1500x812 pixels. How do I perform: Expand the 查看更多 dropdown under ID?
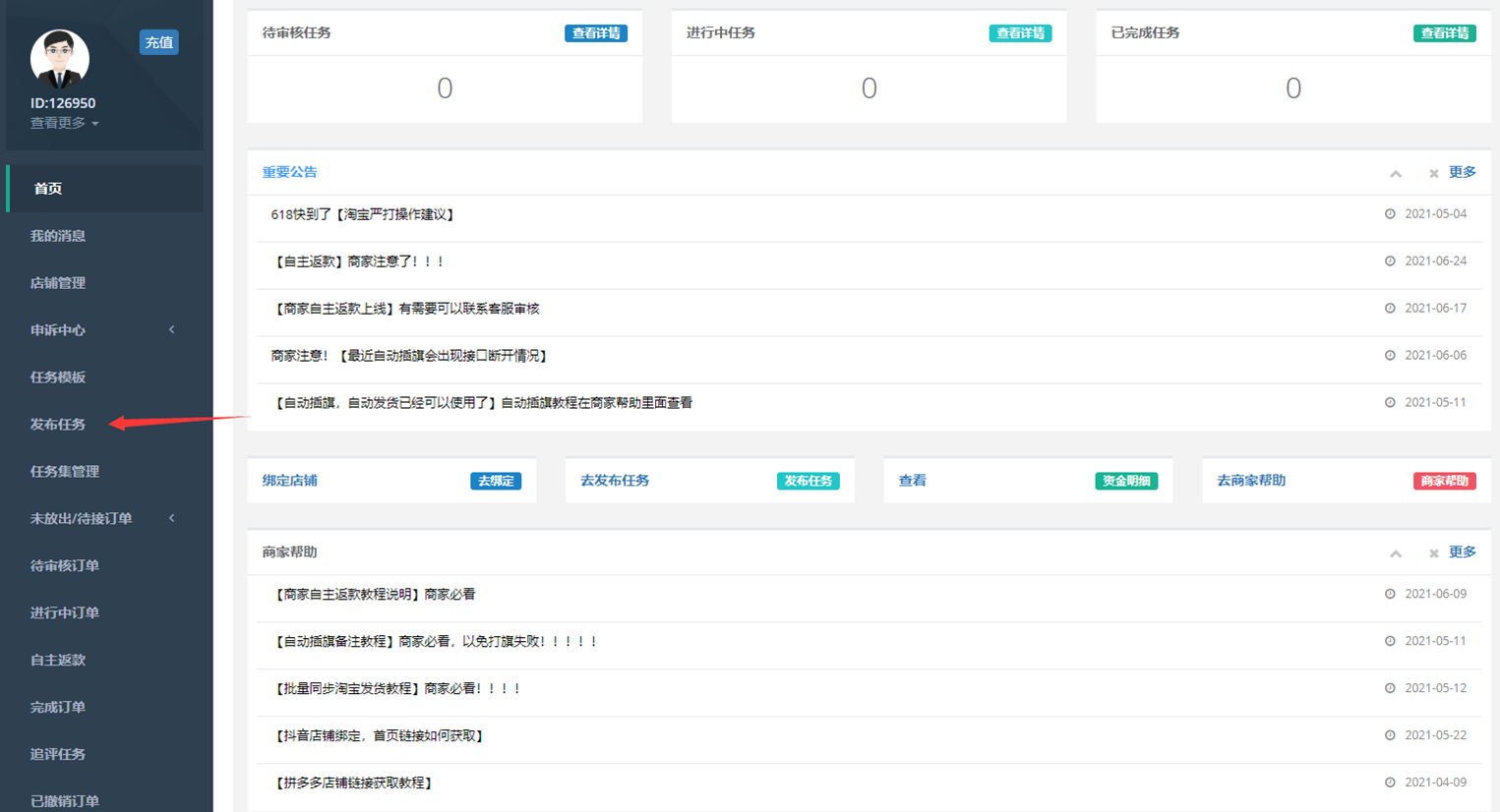64,123
